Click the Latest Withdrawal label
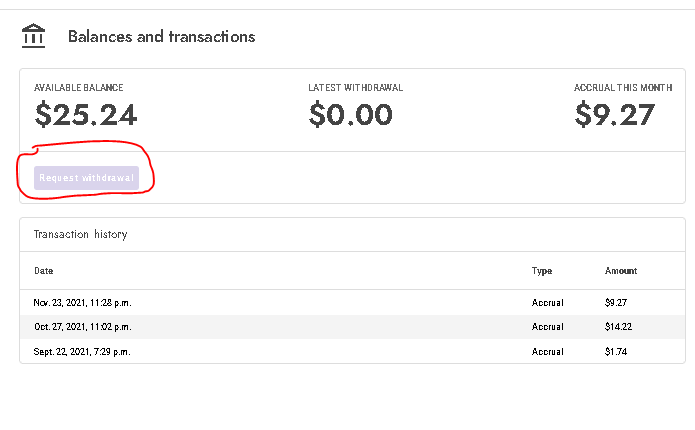The width and height of the screenshot is (695, 430). click(x=355, y=88)
